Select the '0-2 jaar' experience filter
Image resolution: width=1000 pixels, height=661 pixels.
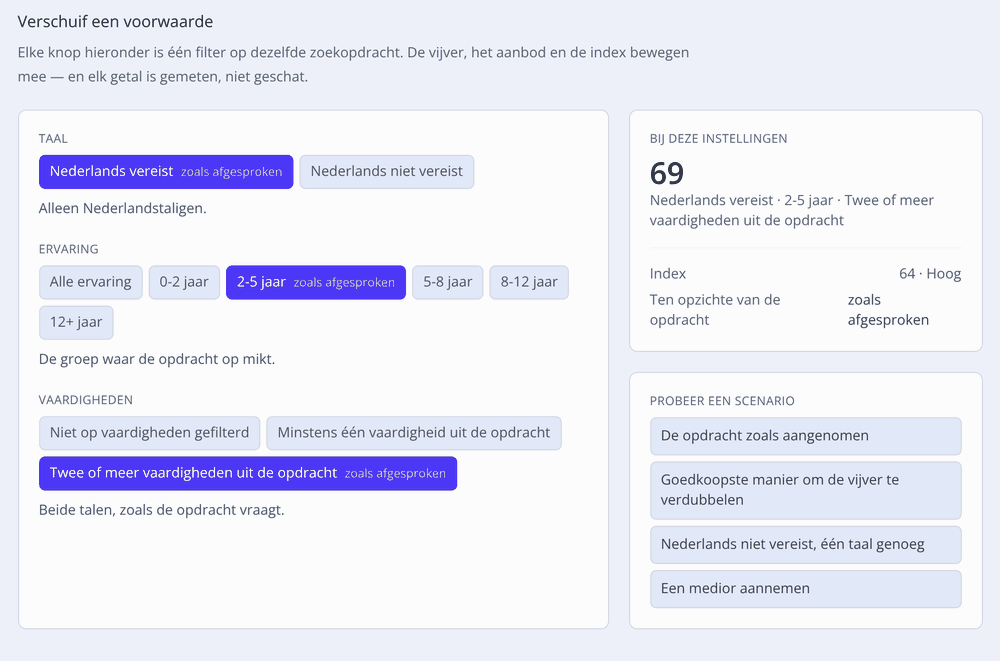point(184,282)
